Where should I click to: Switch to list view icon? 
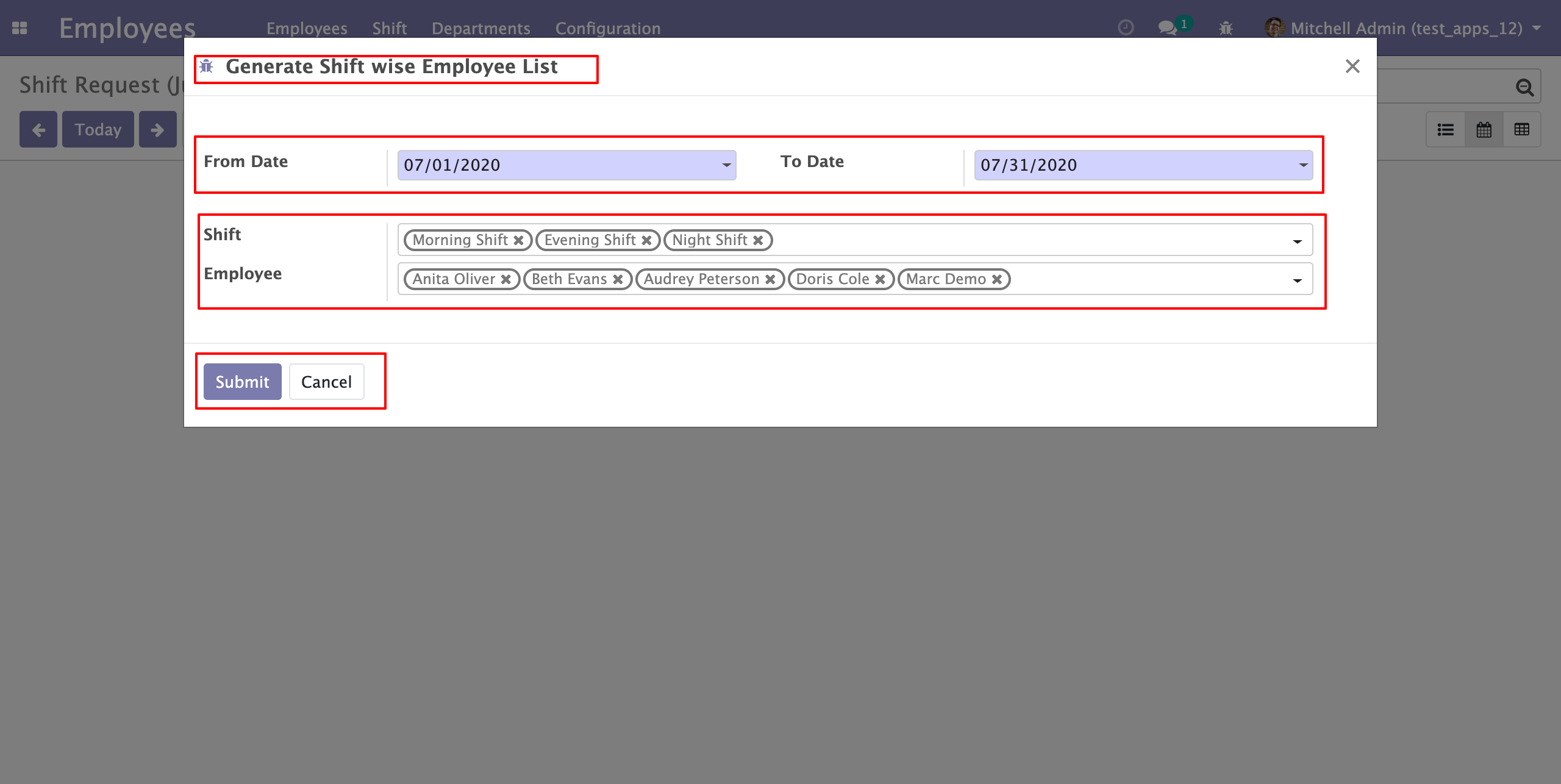pos(1446,129)
